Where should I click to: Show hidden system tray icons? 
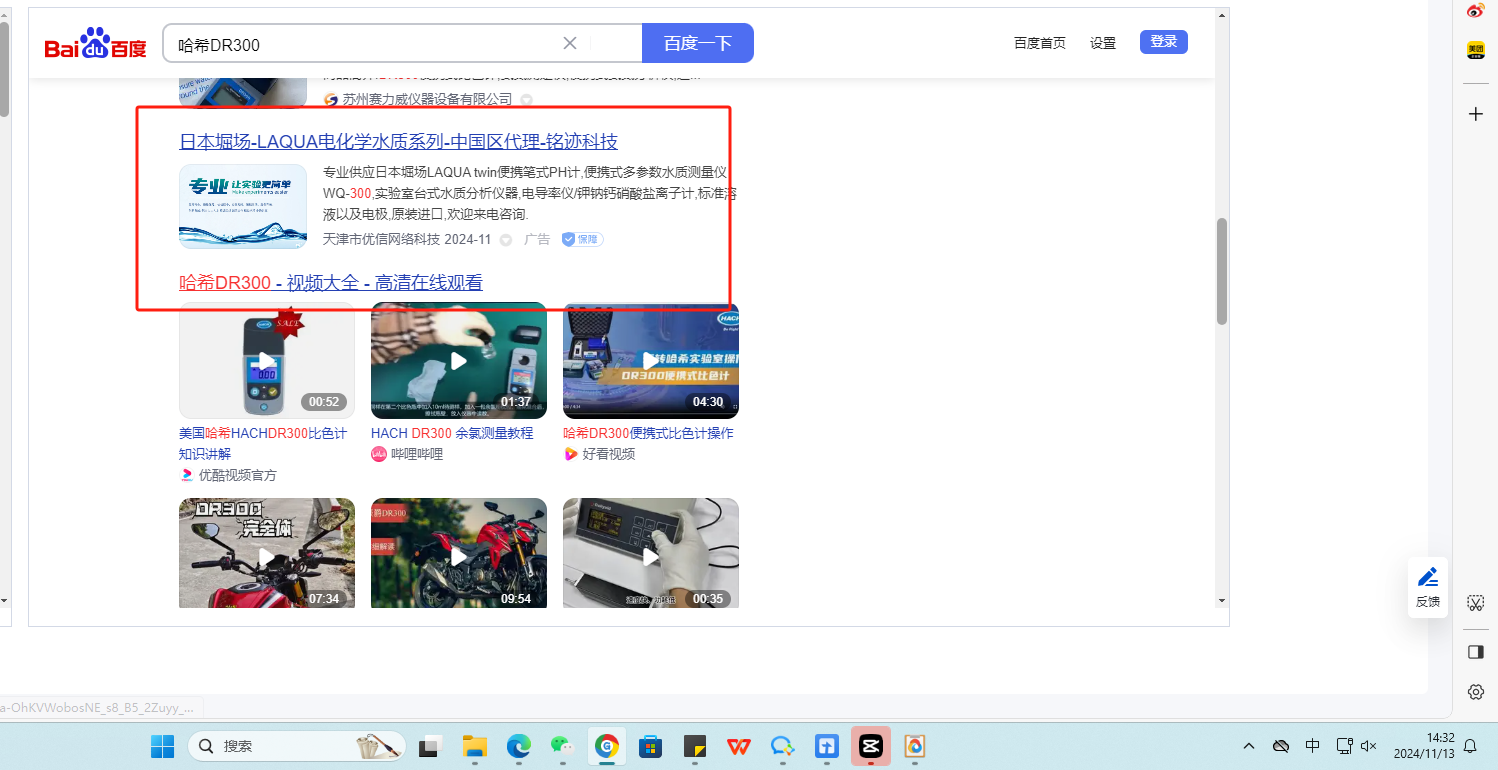click(x=1249, y=746)
